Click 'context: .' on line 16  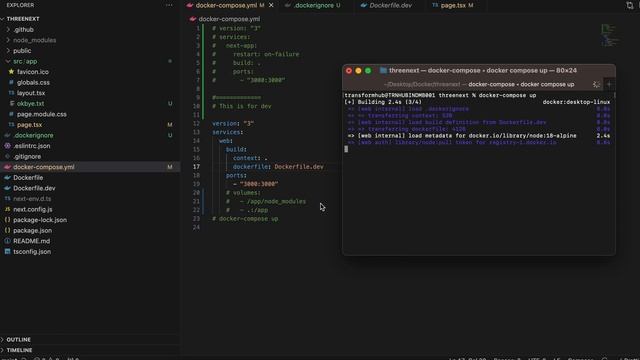pos(250,158)
